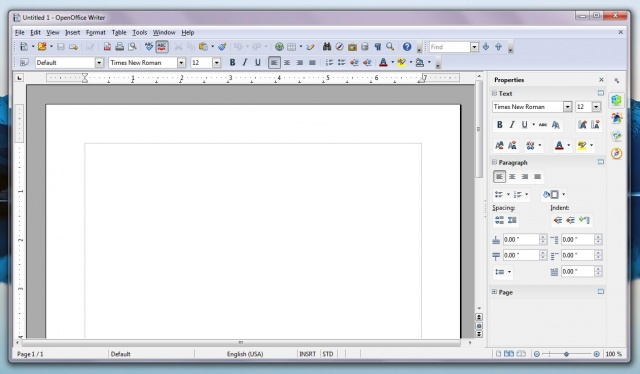The image size is (640, 374).
Task: Open Times New Roman font dropdown in toolbar
Action: [x=181, y=62]
